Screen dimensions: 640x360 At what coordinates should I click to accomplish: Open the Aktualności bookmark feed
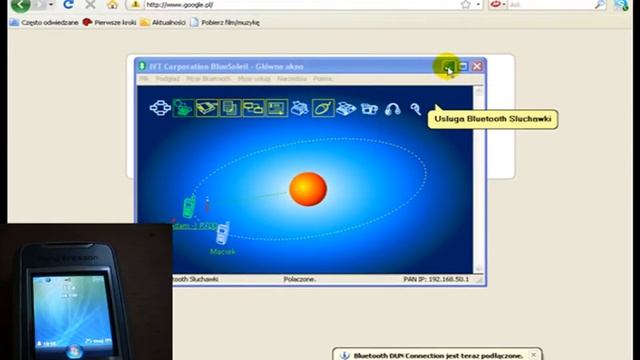[x=163, y=22]
